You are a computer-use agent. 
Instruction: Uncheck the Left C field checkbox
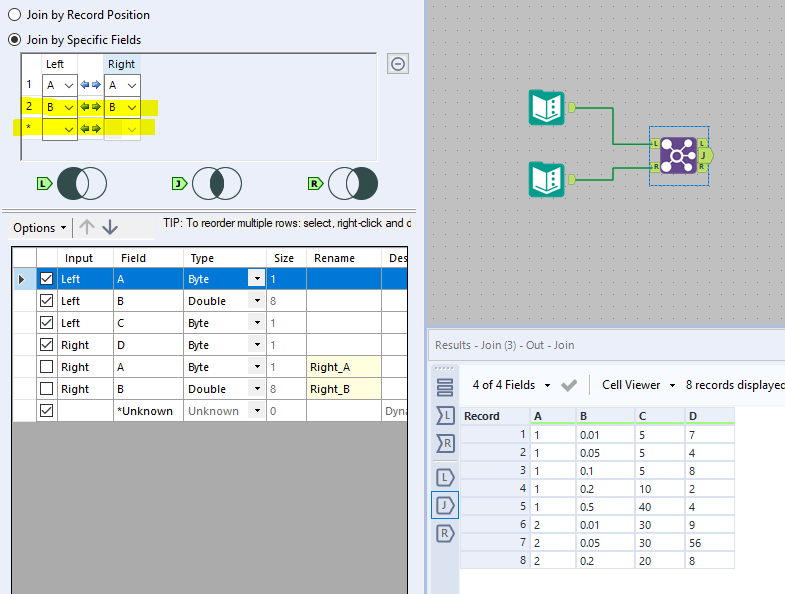point(46,323)
